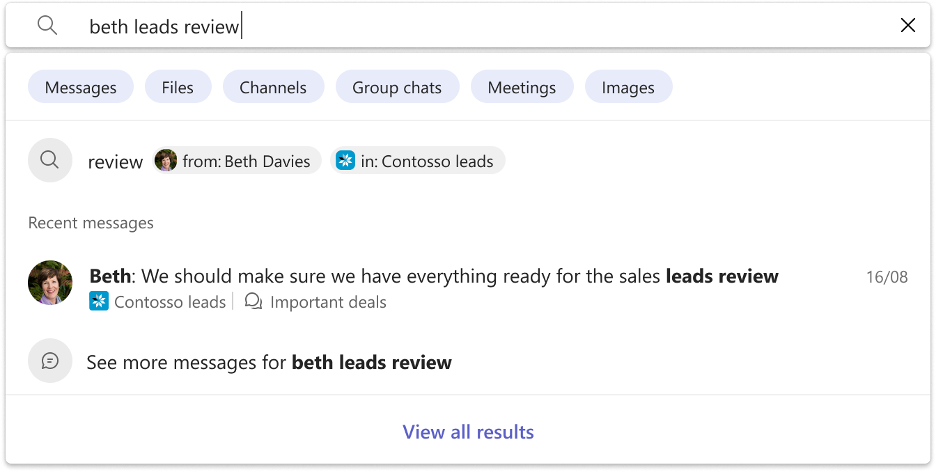Switch to the Channels filter
The width and height of the screenshot is (936, 472).
[x=273, y=87]
